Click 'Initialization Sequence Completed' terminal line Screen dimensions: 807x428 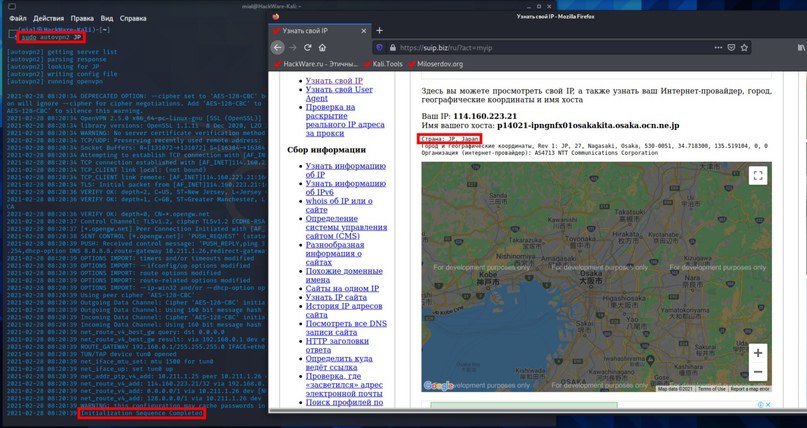(142, 413)
